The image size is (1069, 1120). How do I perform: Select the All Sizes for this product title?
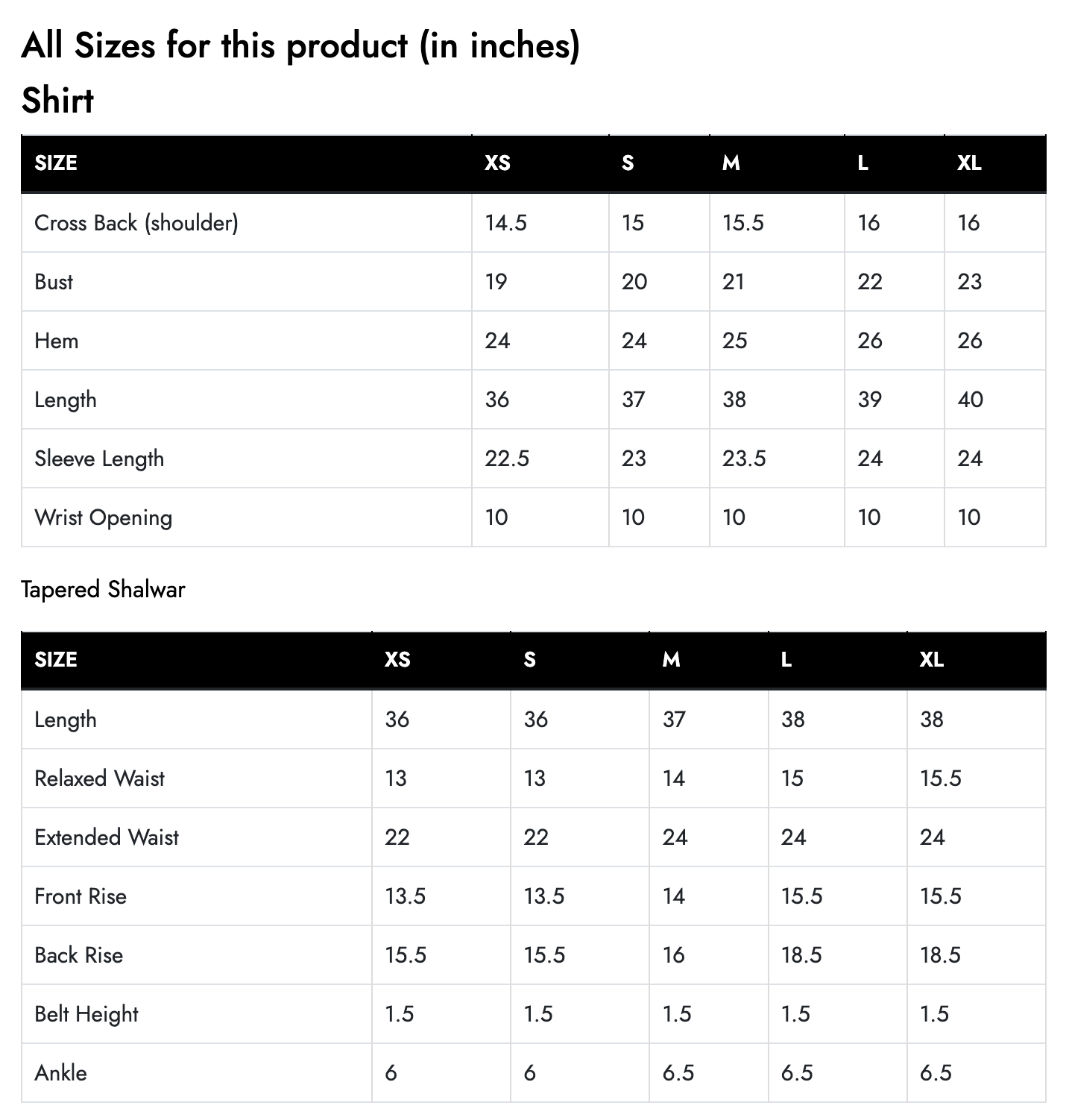click(x=300, y=46)
